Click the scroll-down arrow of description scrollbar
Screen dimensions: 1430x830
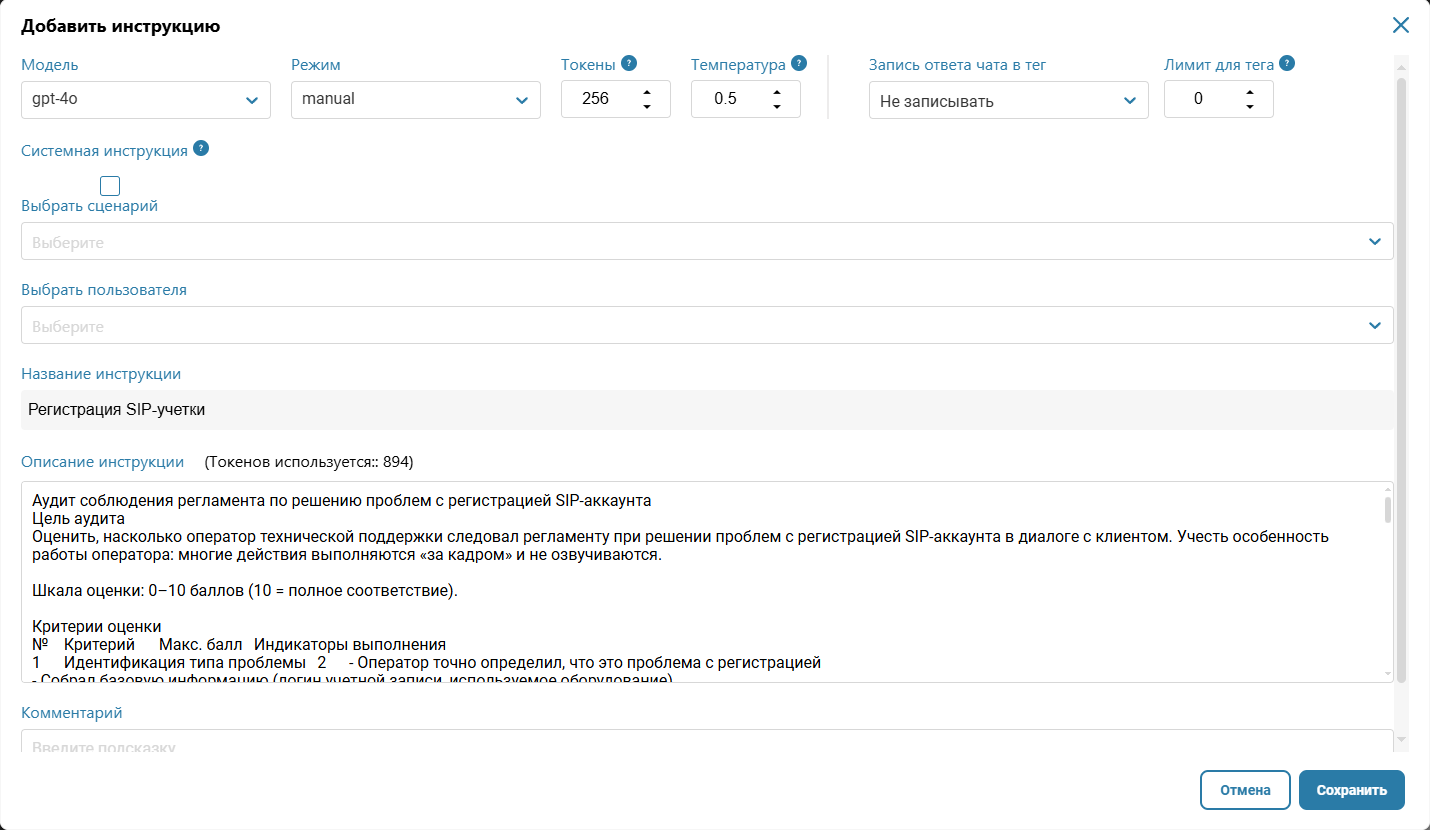[1387, 675]
